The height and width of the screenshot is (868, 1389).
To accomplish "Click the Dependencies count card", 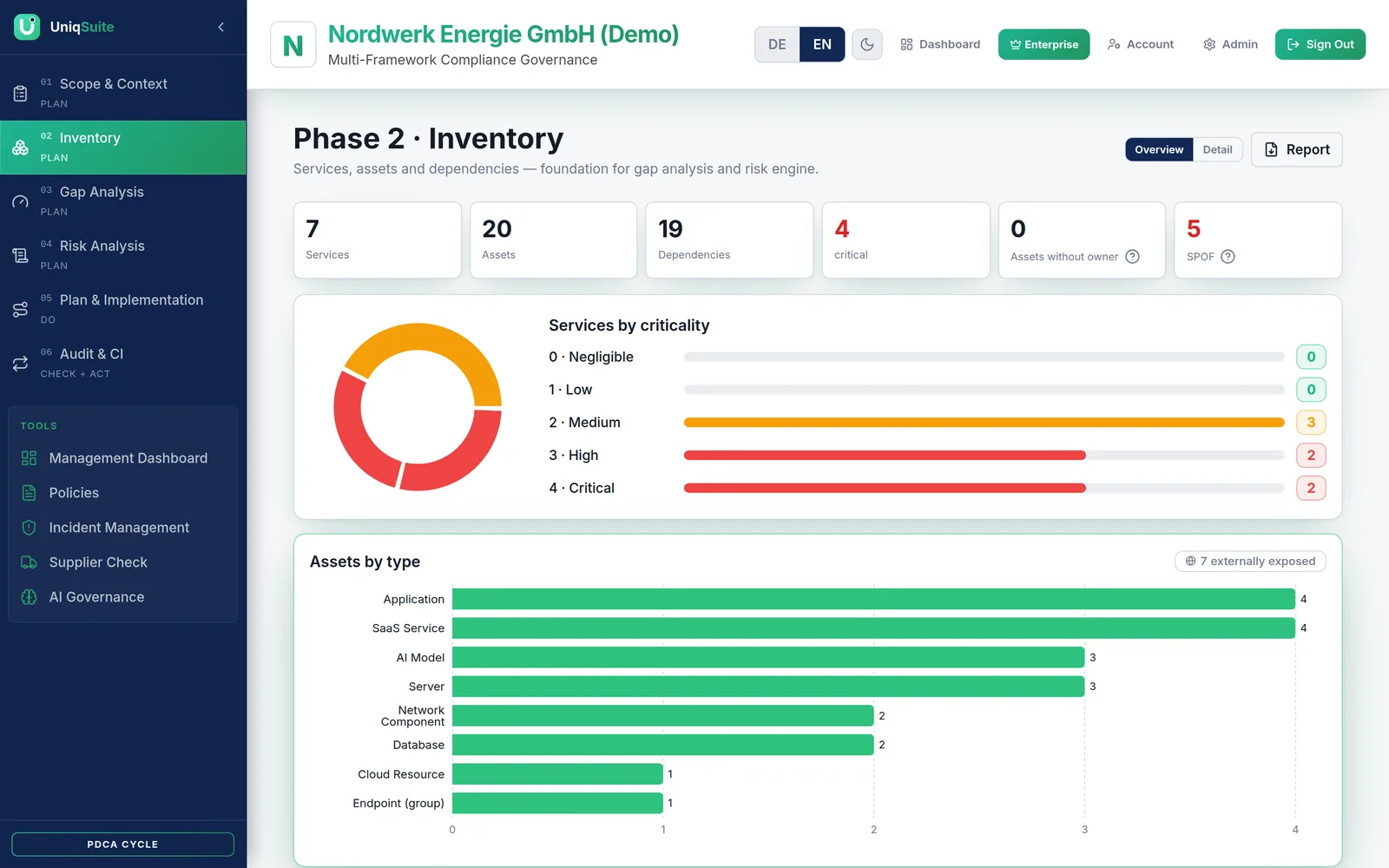I will click(x=729, y=240).
